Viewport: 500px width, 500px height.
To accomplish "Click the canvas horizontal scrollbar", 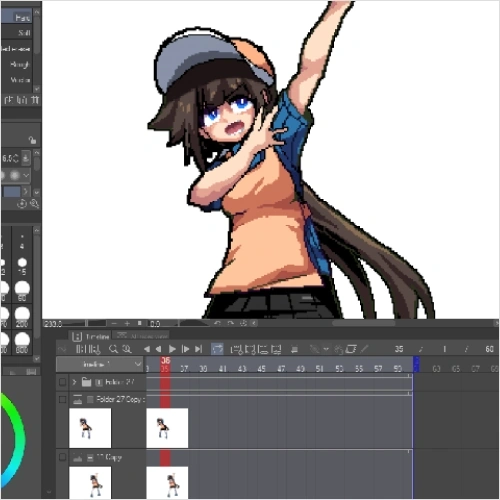I will pos(364,323).
